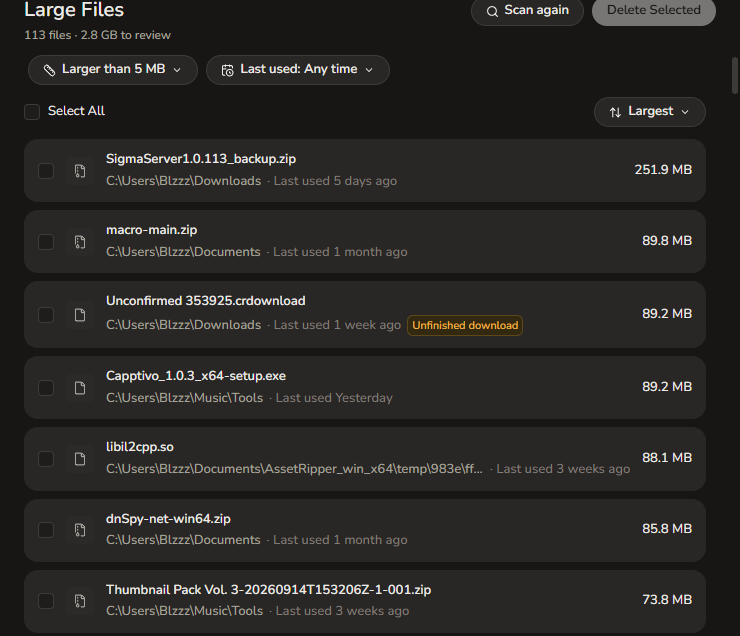Check the Unconfirmed 353925.crdownload checkbox
740x636 pixels.
(x=46, y=315)
